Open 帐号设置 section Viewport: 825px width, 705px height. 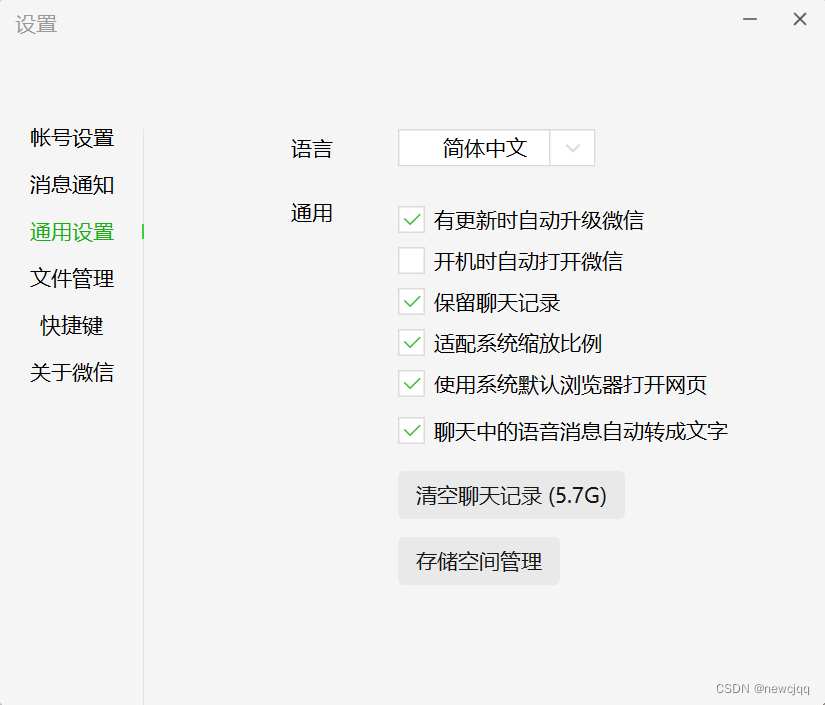coord(72,138)
